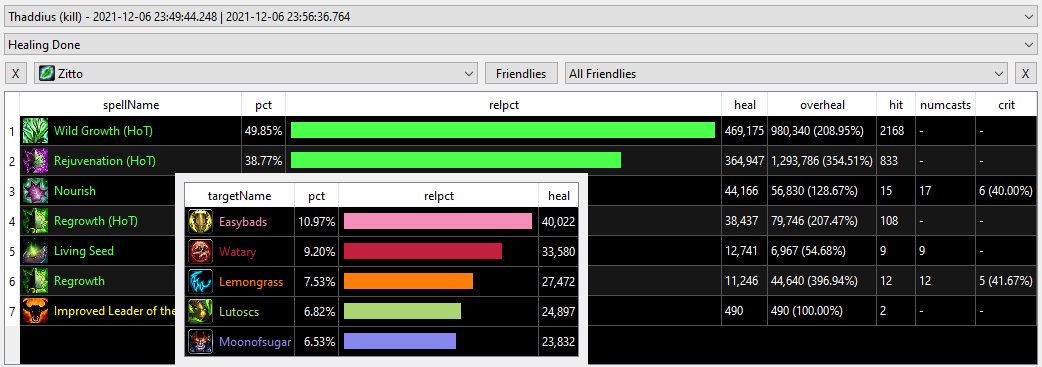Sort by the spellName column header

131,104
